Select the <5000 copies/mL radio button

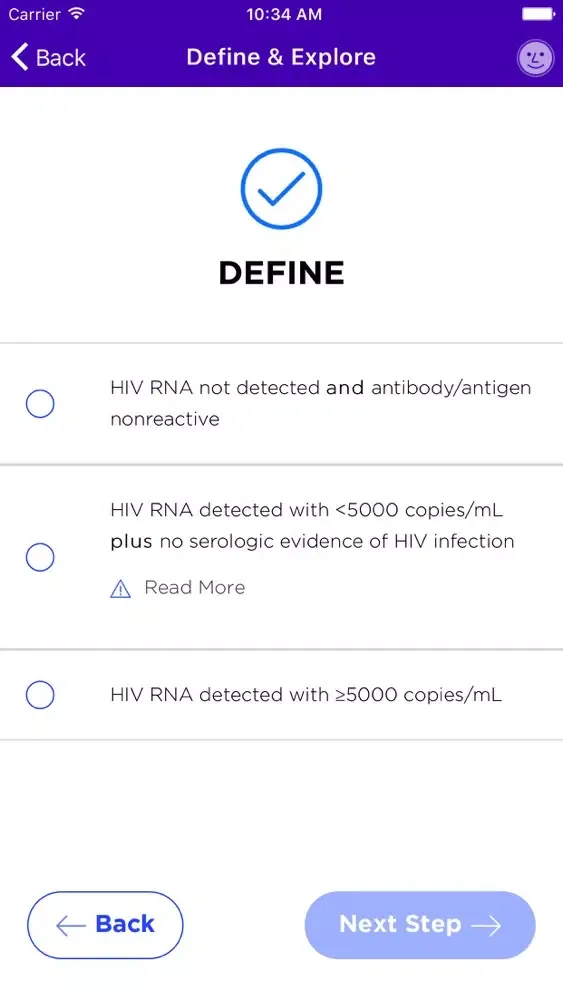click(40, 557)
